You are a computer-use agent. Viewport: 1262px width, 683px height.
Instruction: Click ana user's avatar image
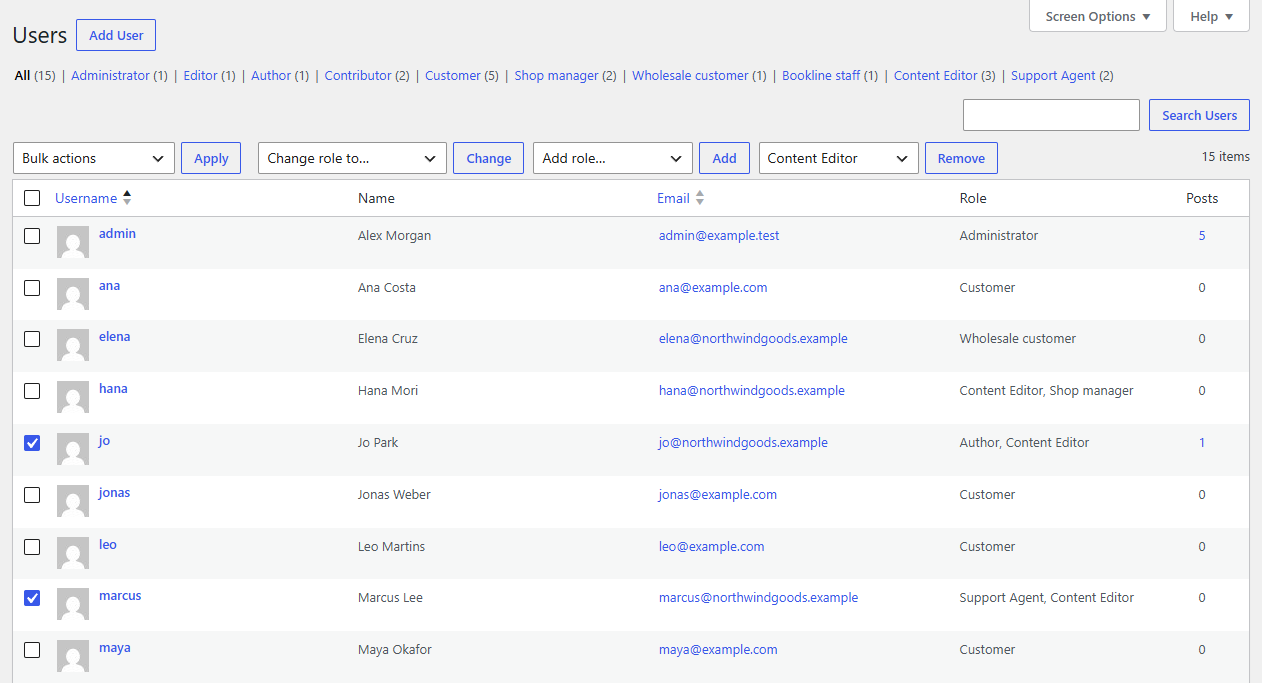(73, 294)
